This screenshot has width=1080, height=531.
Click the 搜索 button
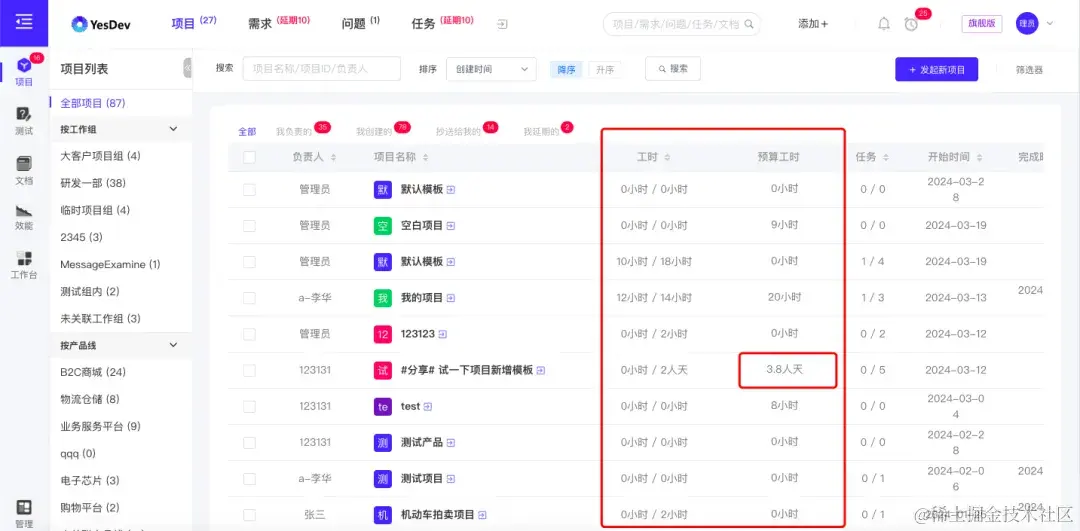pyautogui.click(x=673, y=69)
